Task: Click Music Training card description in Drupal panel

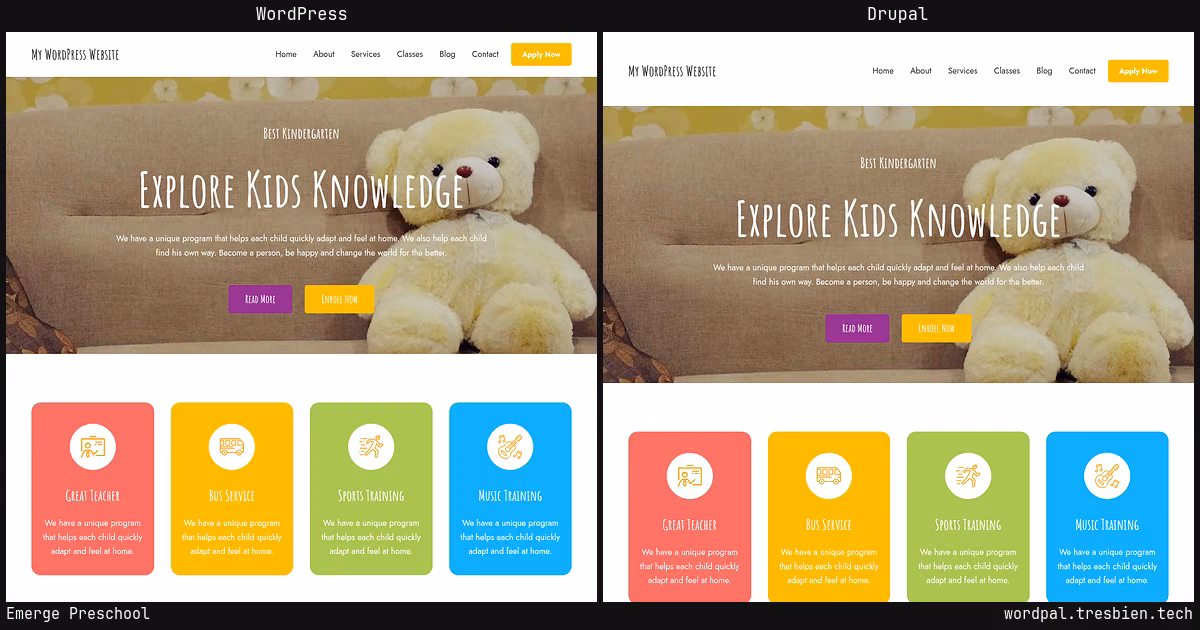Action: [1107, 566]
